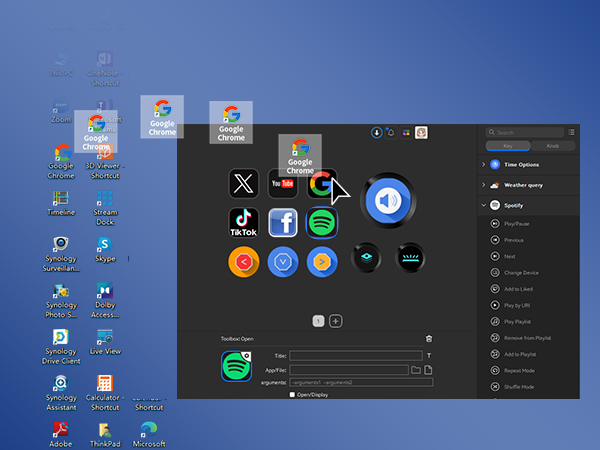Select Play/Pause in the Spotify list
The width and height of the screenshot is (600, 450).
(517, 223)
